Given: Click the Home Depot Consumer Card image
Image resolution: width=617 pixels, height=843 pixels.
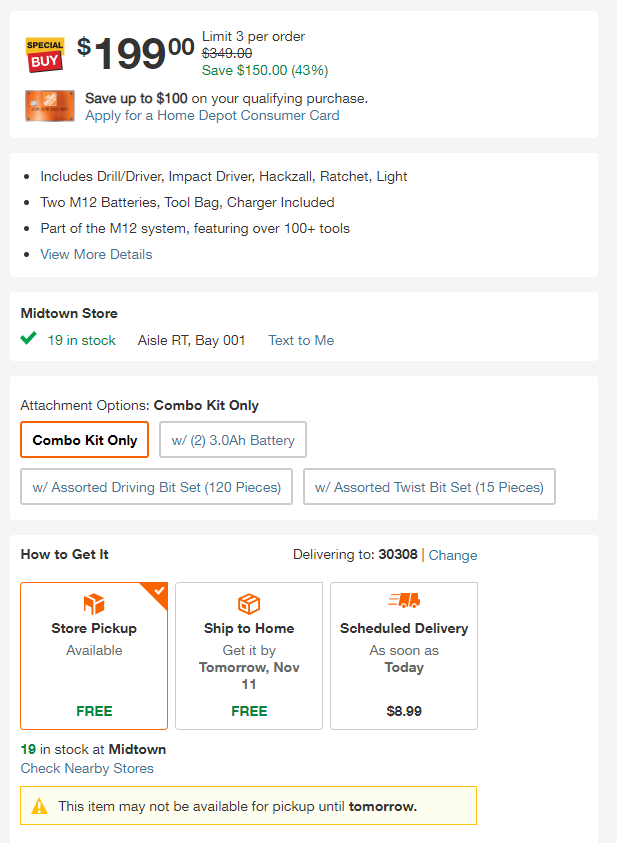Looking at the screenshot, I should coord(50,106).
